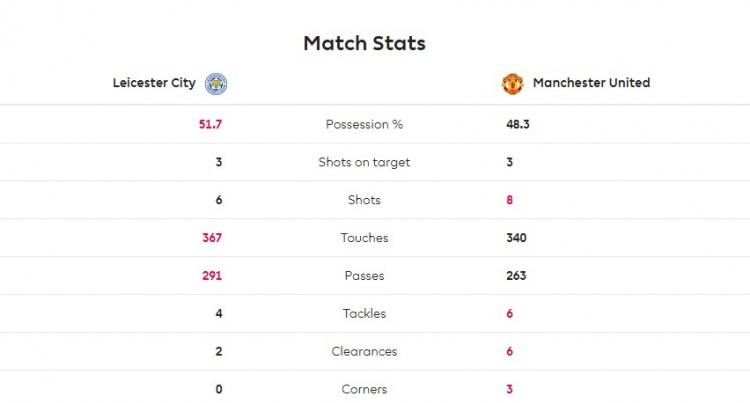This screenshot has width=750, height=403.
Task: Click Manchester United's 340 touches value
Action: click(x=517, y=238)
